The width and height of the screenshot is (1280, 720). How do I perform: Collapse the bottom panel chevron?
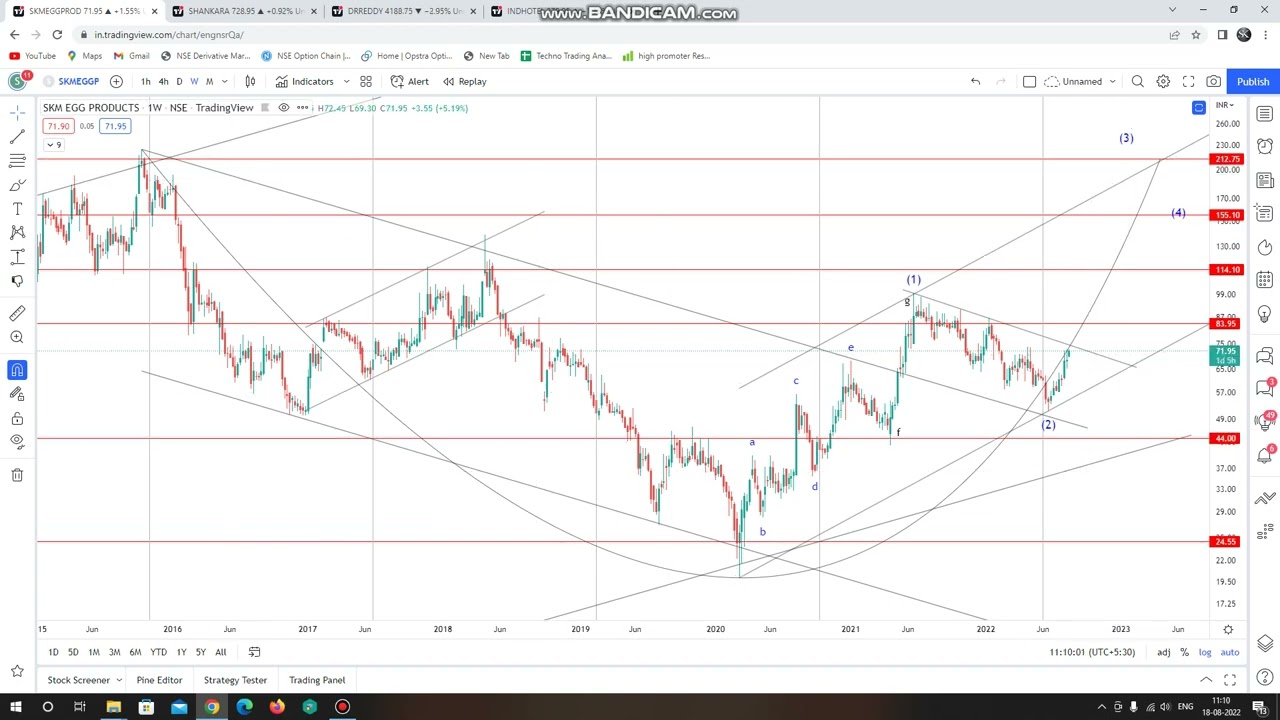coord(1208,680)
